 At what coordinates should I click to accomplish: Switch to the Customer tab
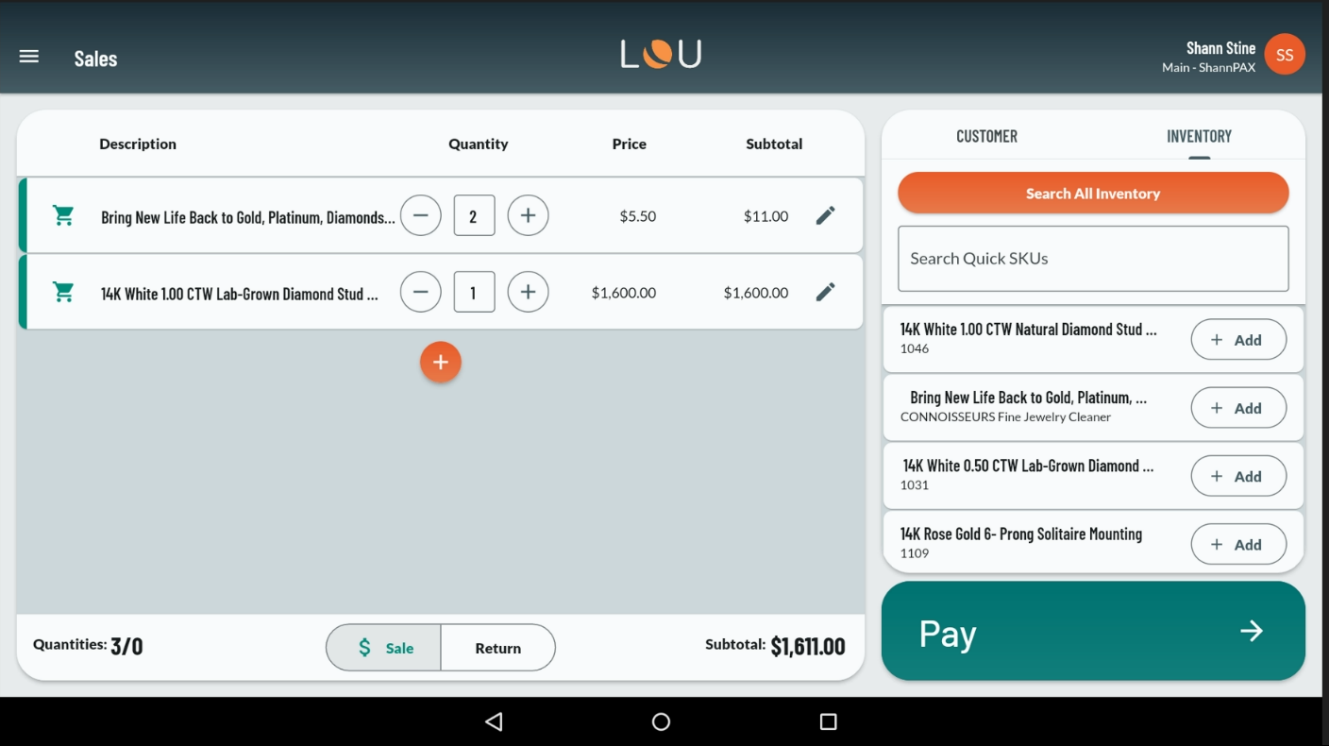click(986, 137)
